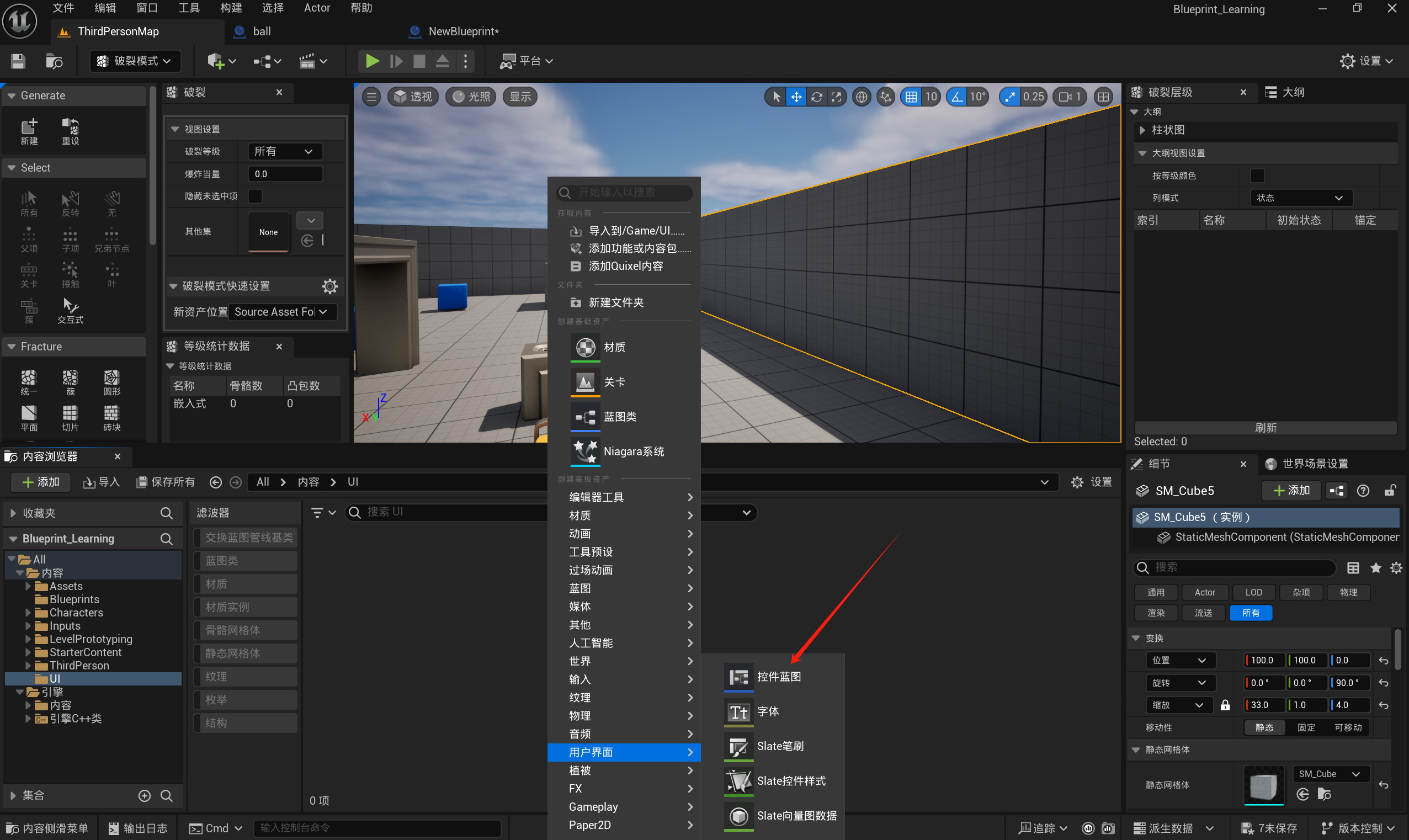Open the 破裂等级 所有 dropdown
Image resolution: width=1409 pixels, height=840 pixels.
285,151
